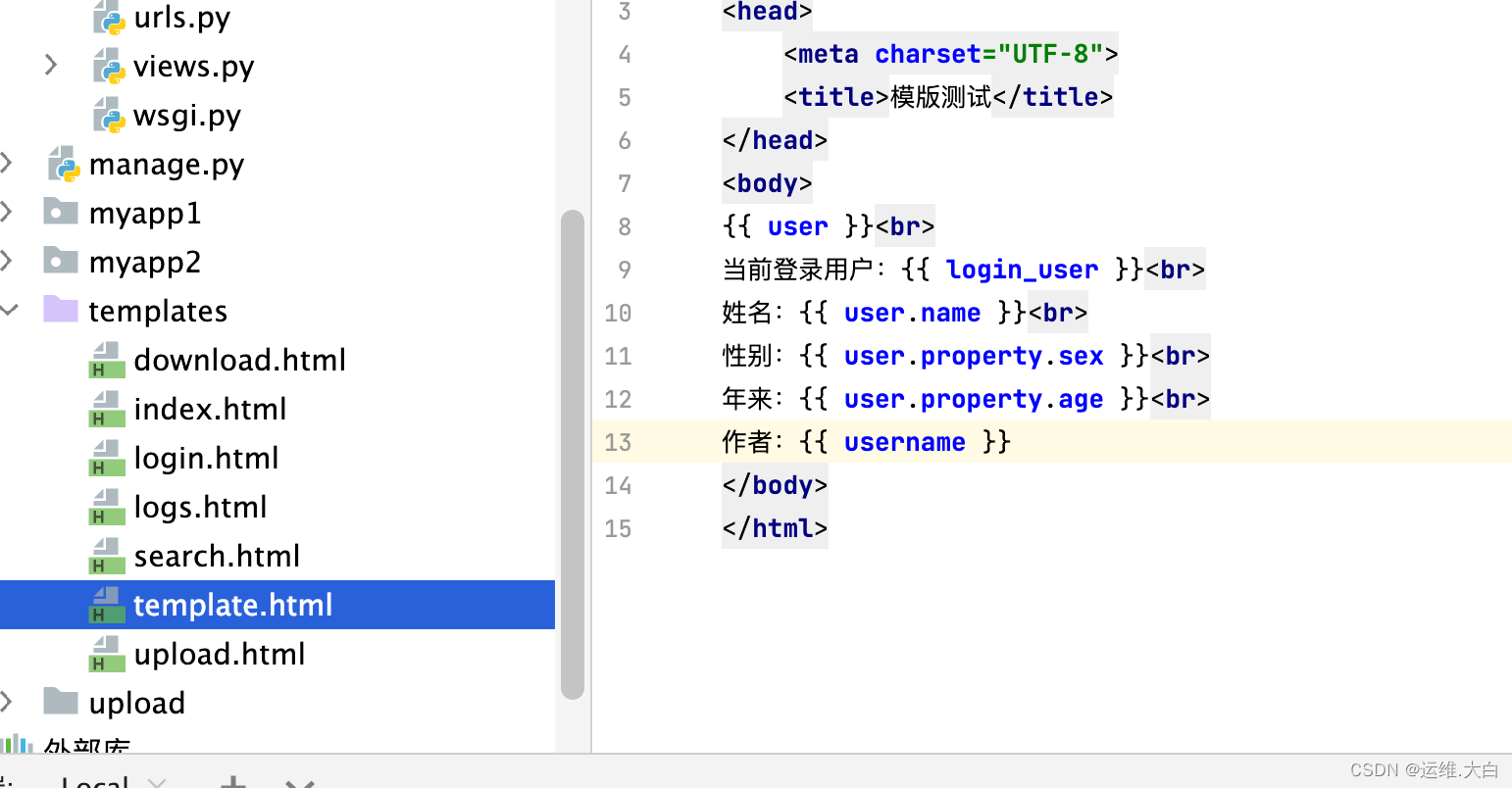
Task: Click gutter line number 15
Action: click(618, 528)
